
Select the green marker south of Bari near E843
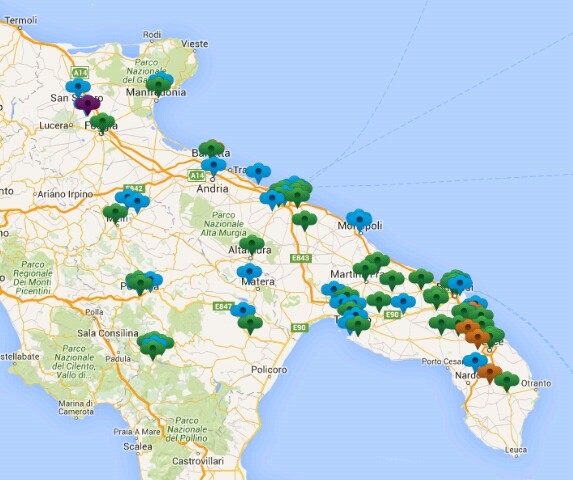pyautogui.click(x=304, y=221)
